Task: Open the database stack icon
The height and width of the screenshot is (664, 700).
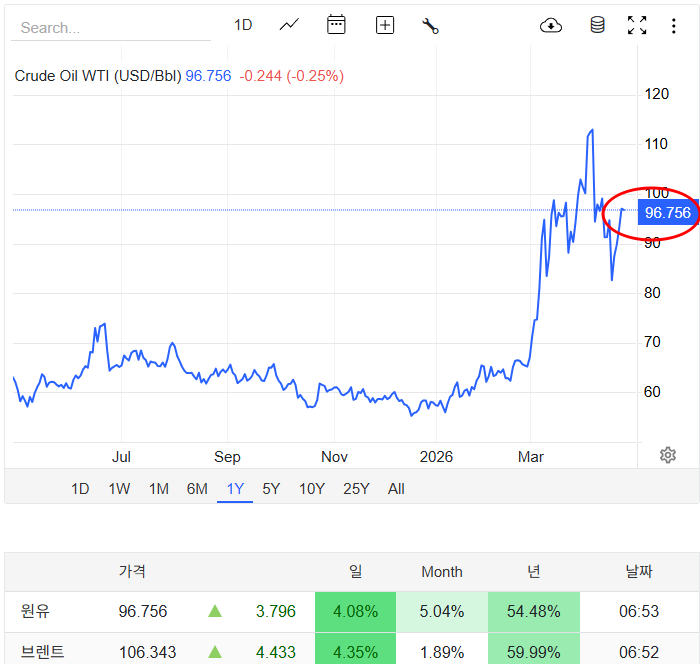Action: (x=597, y=25)
